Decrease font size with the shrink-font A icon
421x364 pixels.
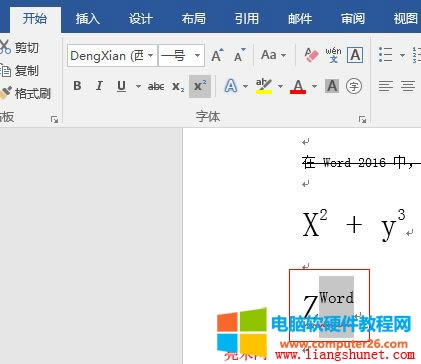[x=240, y=55]
